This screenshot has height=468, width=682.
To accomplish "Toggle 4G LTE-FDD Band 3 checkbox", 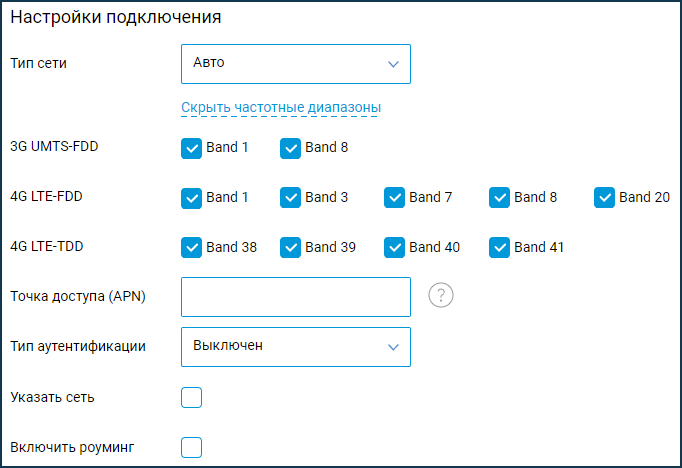I will click(x=290, y=197).
